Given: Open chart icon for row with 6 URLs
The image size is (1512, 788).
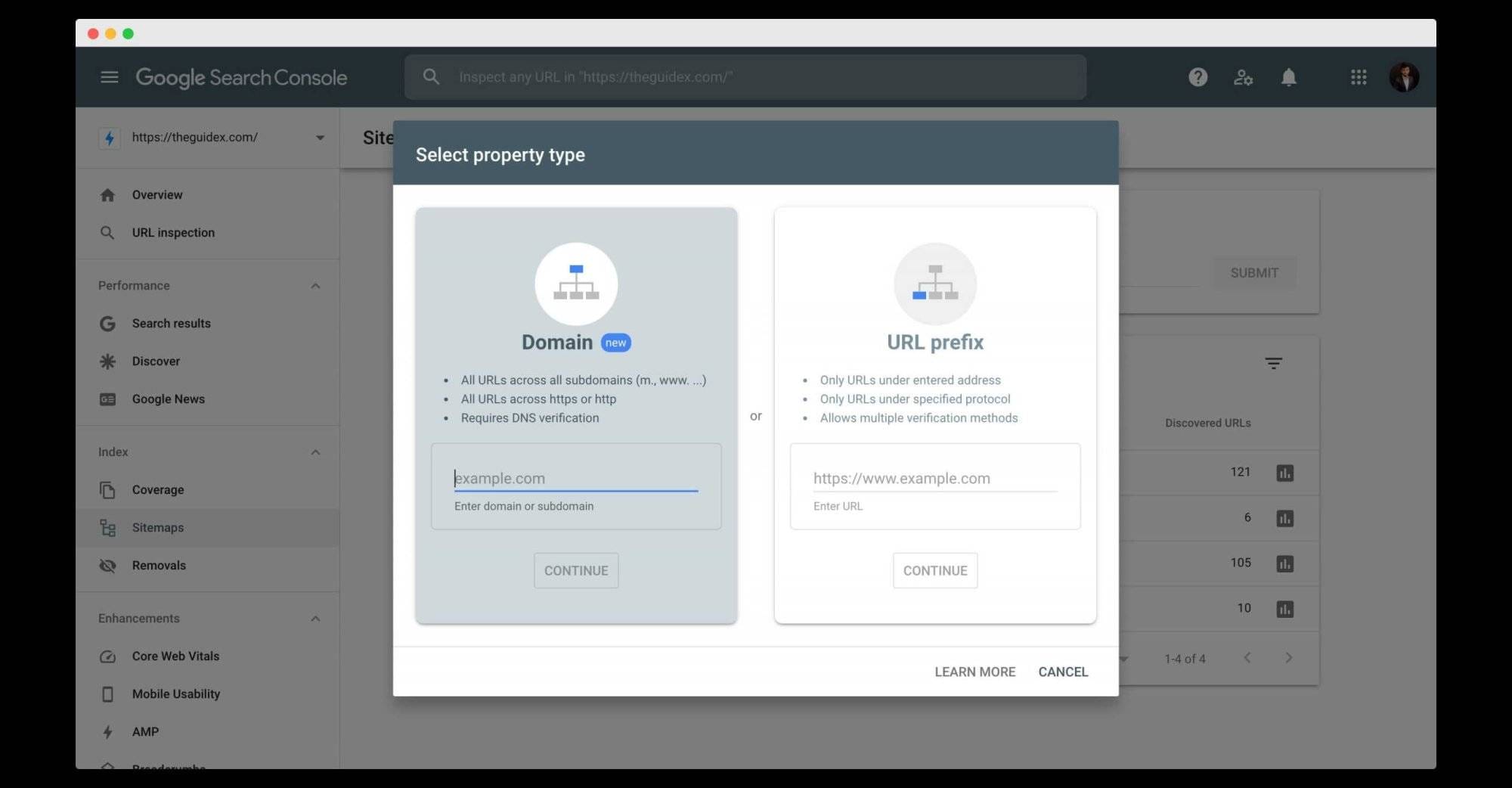Looking at the screenshot, I should (1284, 519).
